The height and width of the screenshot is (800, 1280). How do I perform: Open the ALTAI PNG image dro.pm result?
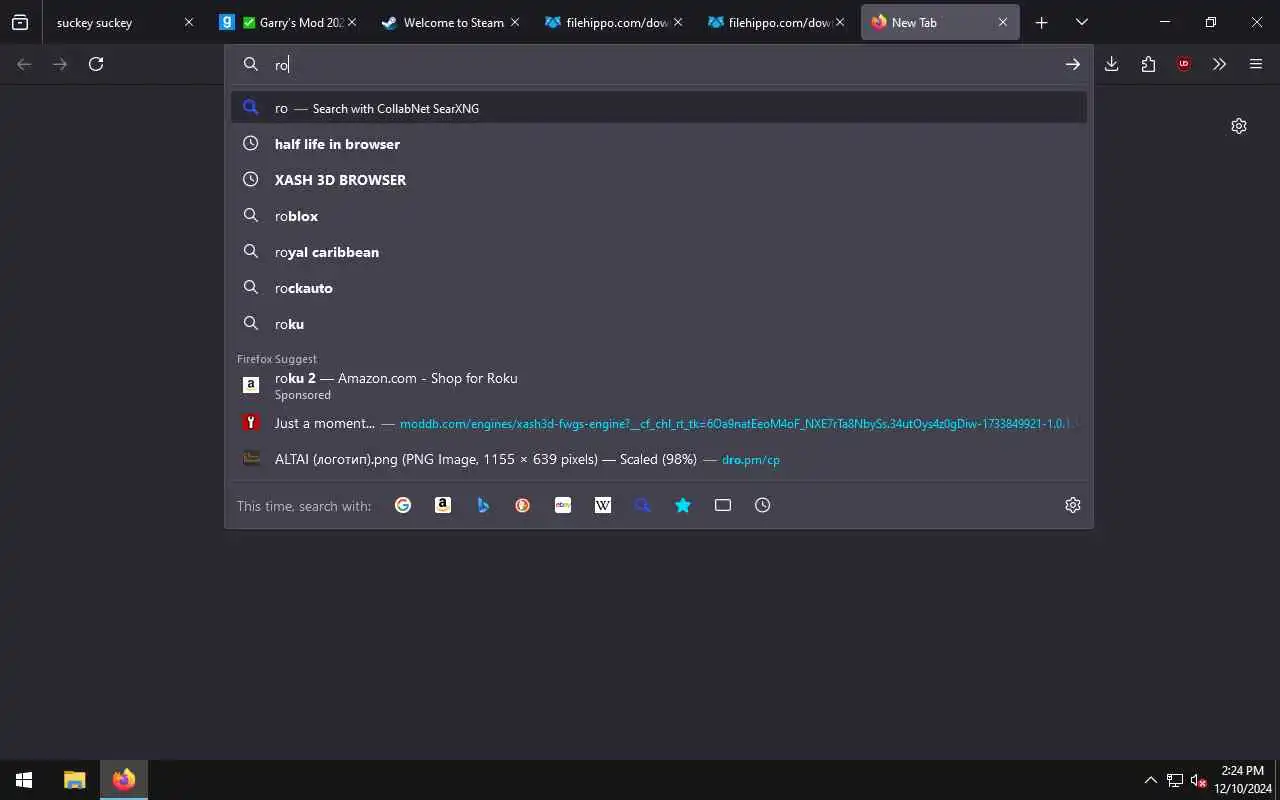(659, 459)
